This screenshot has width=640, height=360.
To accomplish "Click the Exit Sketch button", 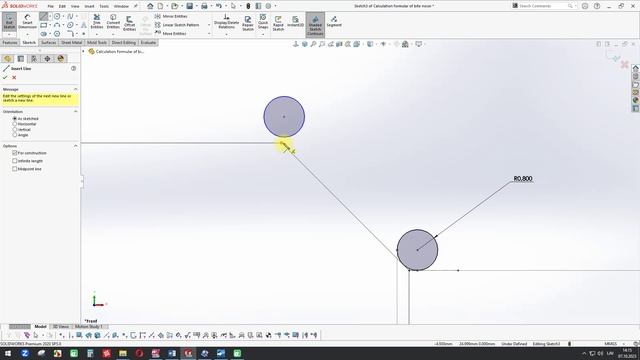I will pos(9,21).
